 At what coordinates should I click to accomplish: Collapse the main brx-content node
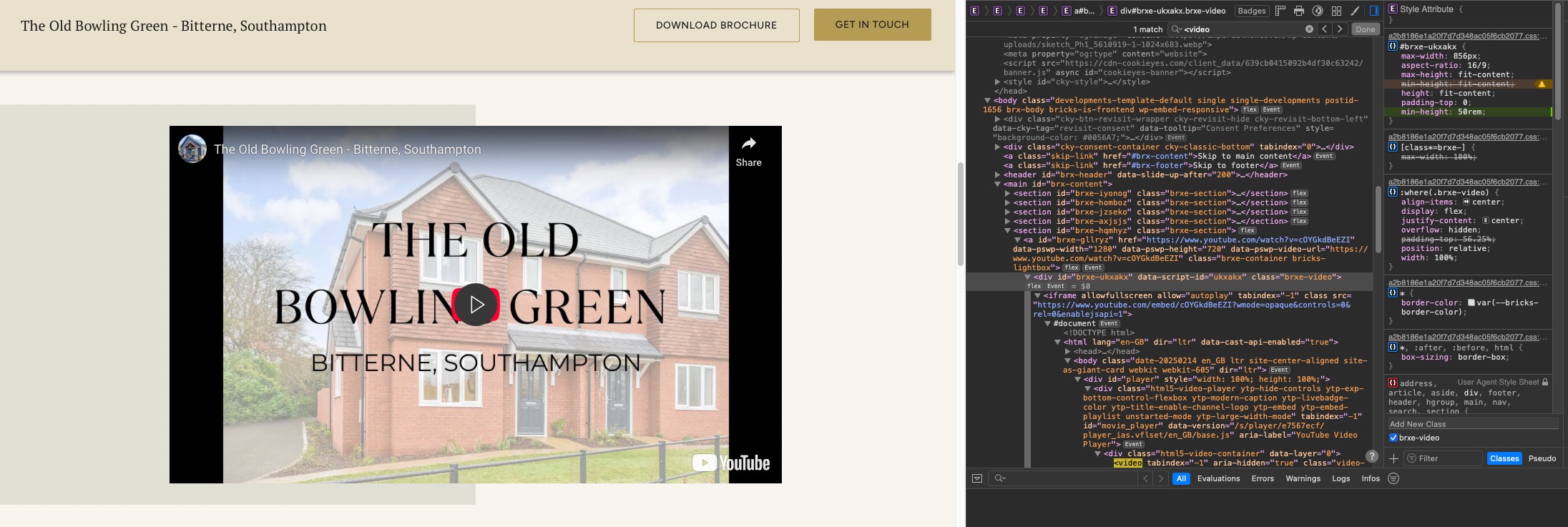pos(997,184)
